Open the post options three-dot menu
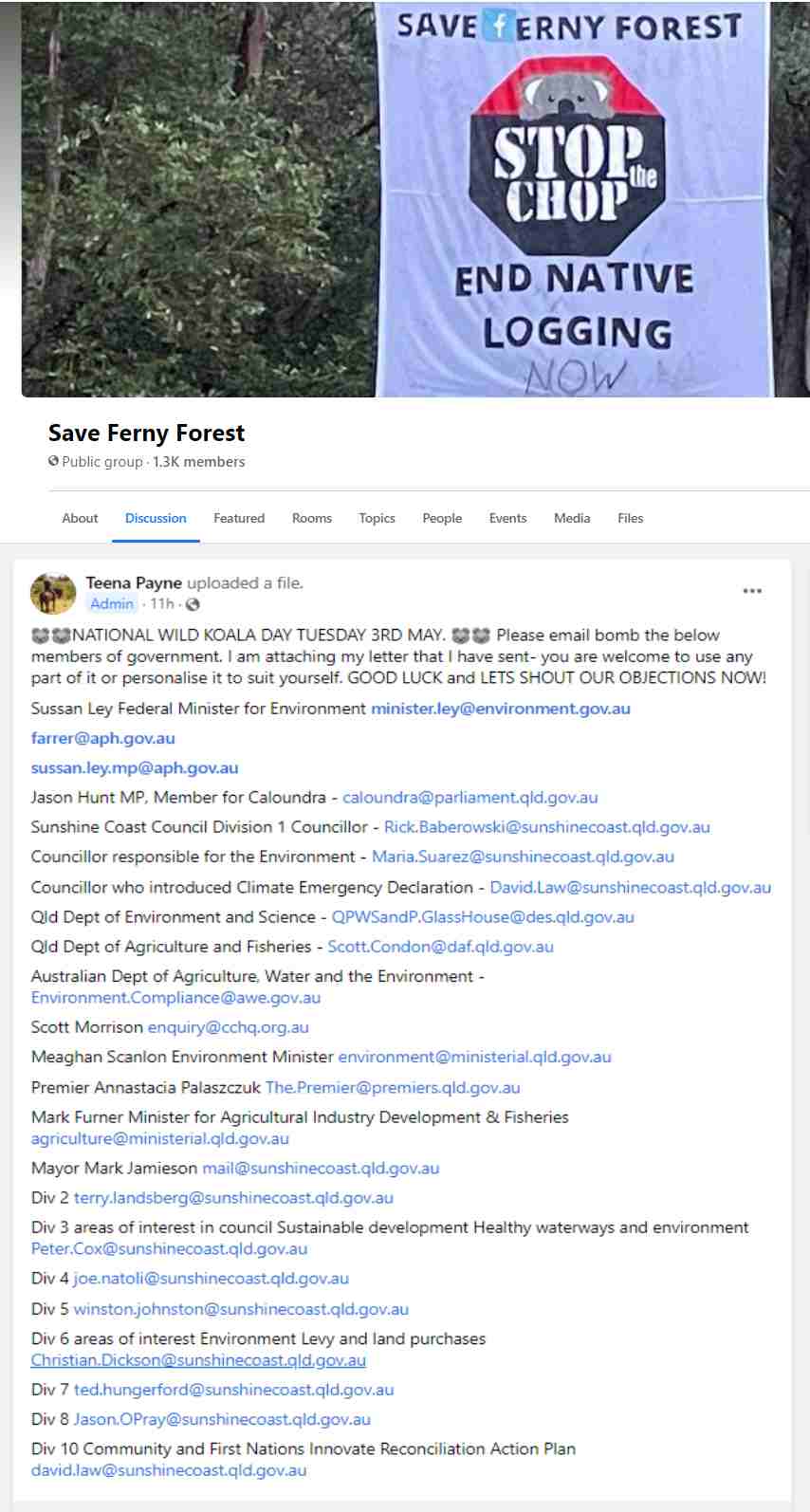The width and height of the screenshot is (810, 1512). pos(752,591)
